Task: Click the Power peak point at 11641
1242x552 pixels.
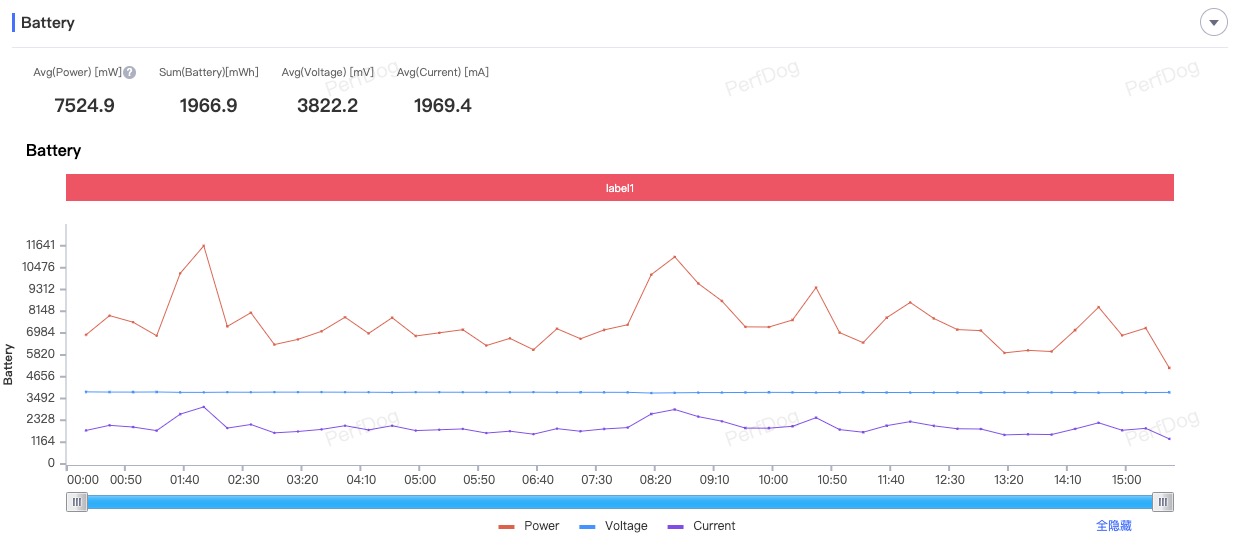Action: click(204, 246)
